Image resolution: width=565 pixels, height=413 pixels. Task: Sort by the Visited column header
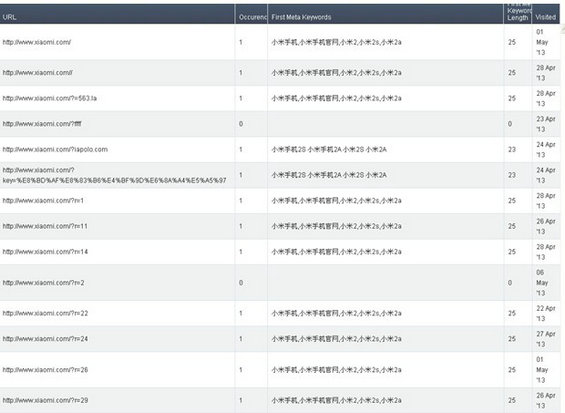(x=546, y=17)
